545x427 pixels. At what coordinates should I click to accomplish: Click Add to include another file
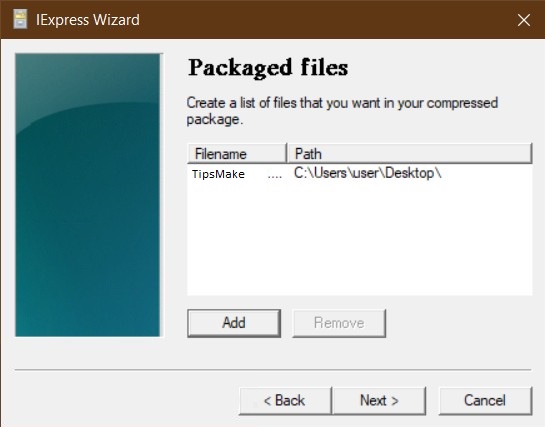pos(234,323)
